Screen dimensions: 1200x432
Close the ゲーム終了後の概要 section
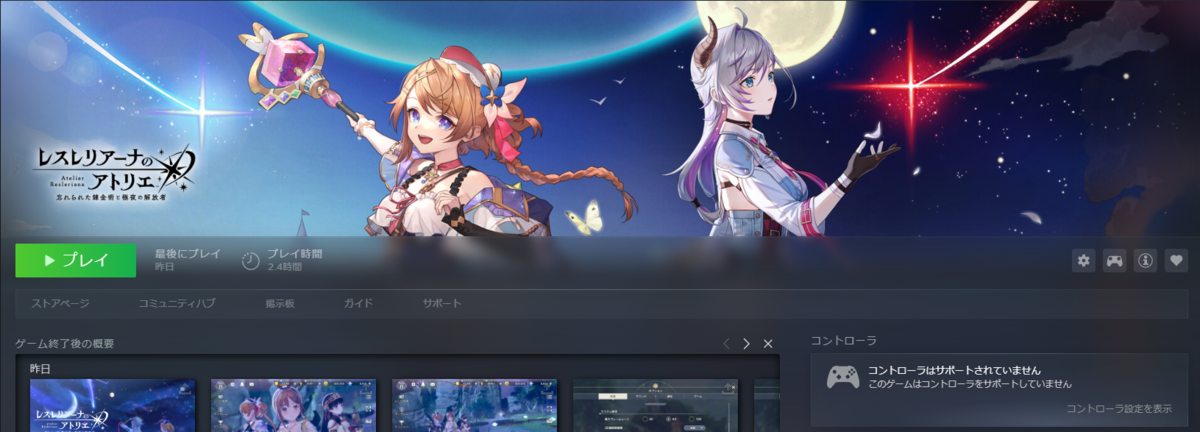(x=768, y=343)
